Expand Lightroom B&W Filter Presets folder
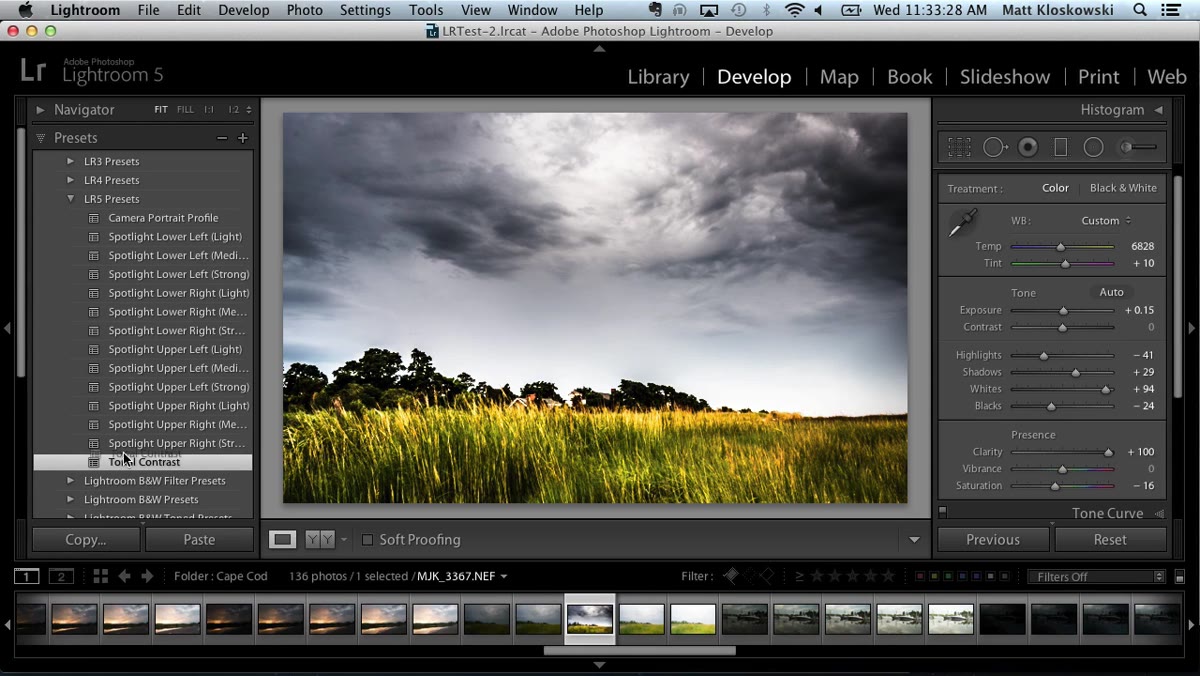Viewport: 1200px width, 676px height. [70, 481]
